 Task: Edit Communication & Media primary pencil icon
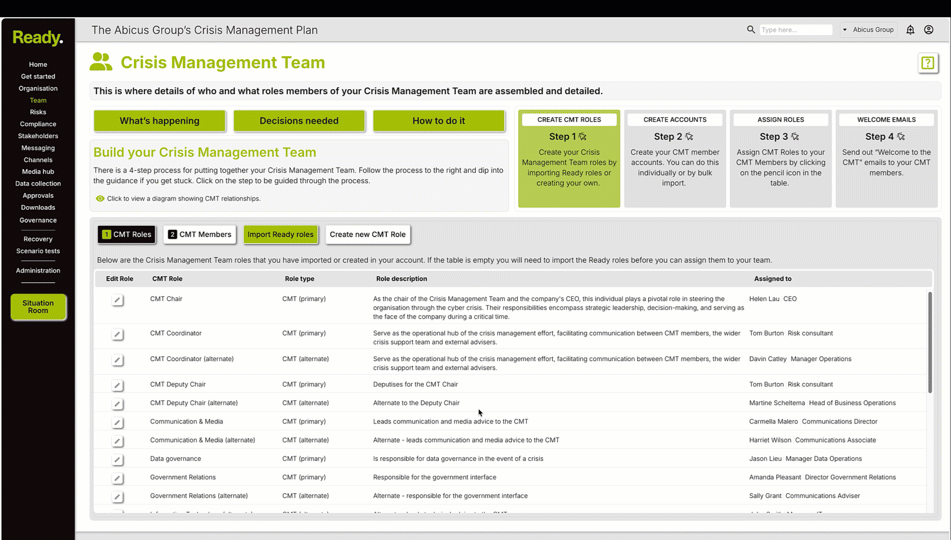pyautogui.click(x=118, y=423)
